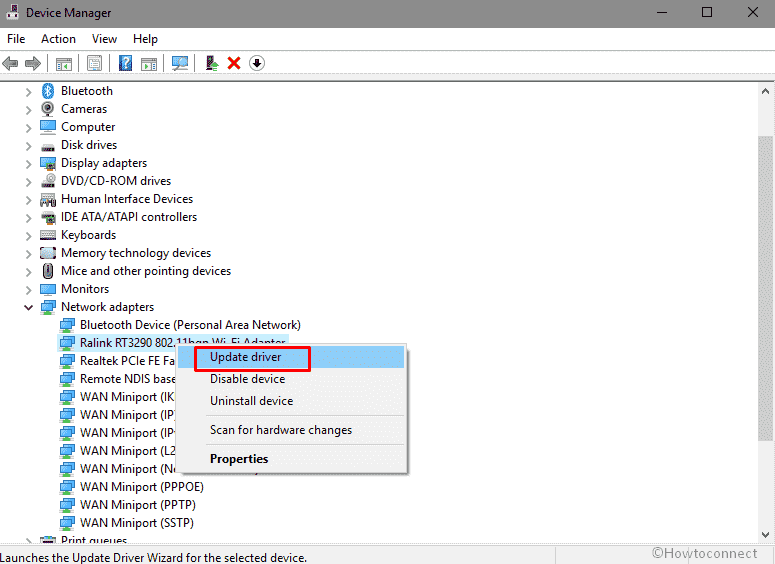Expand Display adapters
Viewport: 775px width, 564px height.
(28, 164)
